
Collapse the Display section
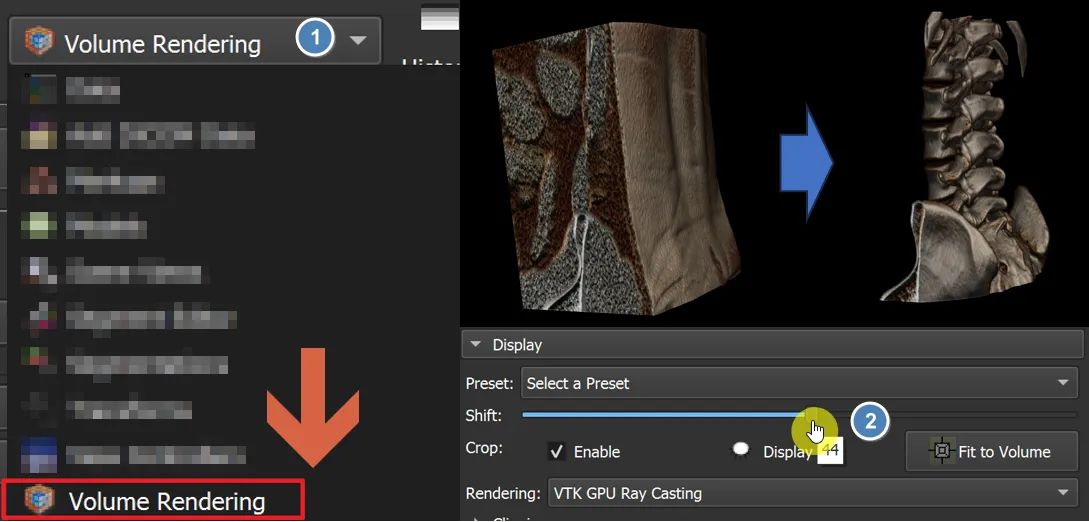[x=774, y=345]
